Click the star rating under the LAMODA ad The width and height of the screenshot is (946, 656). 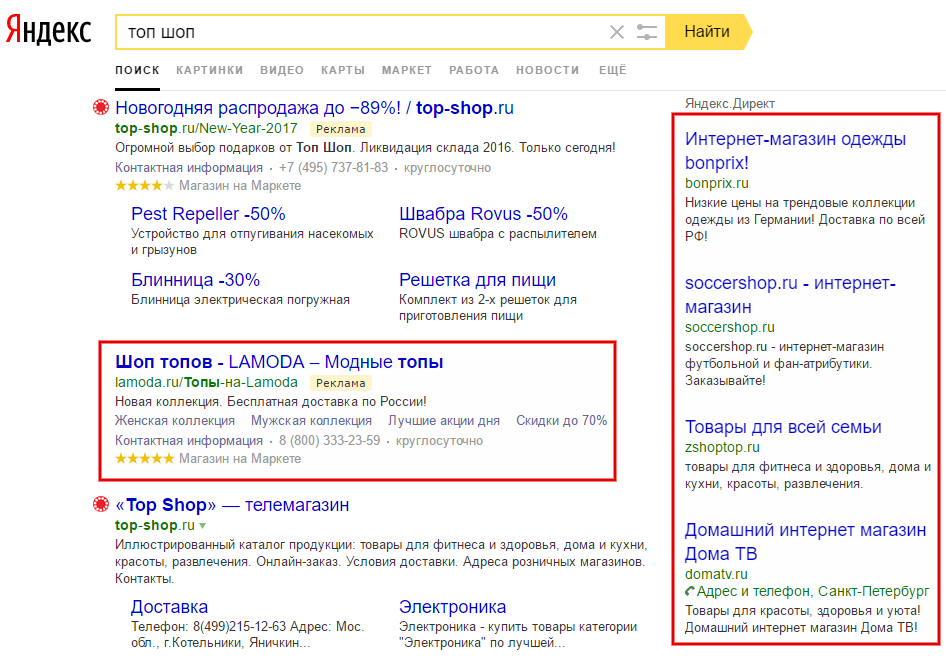click(145, 459)
